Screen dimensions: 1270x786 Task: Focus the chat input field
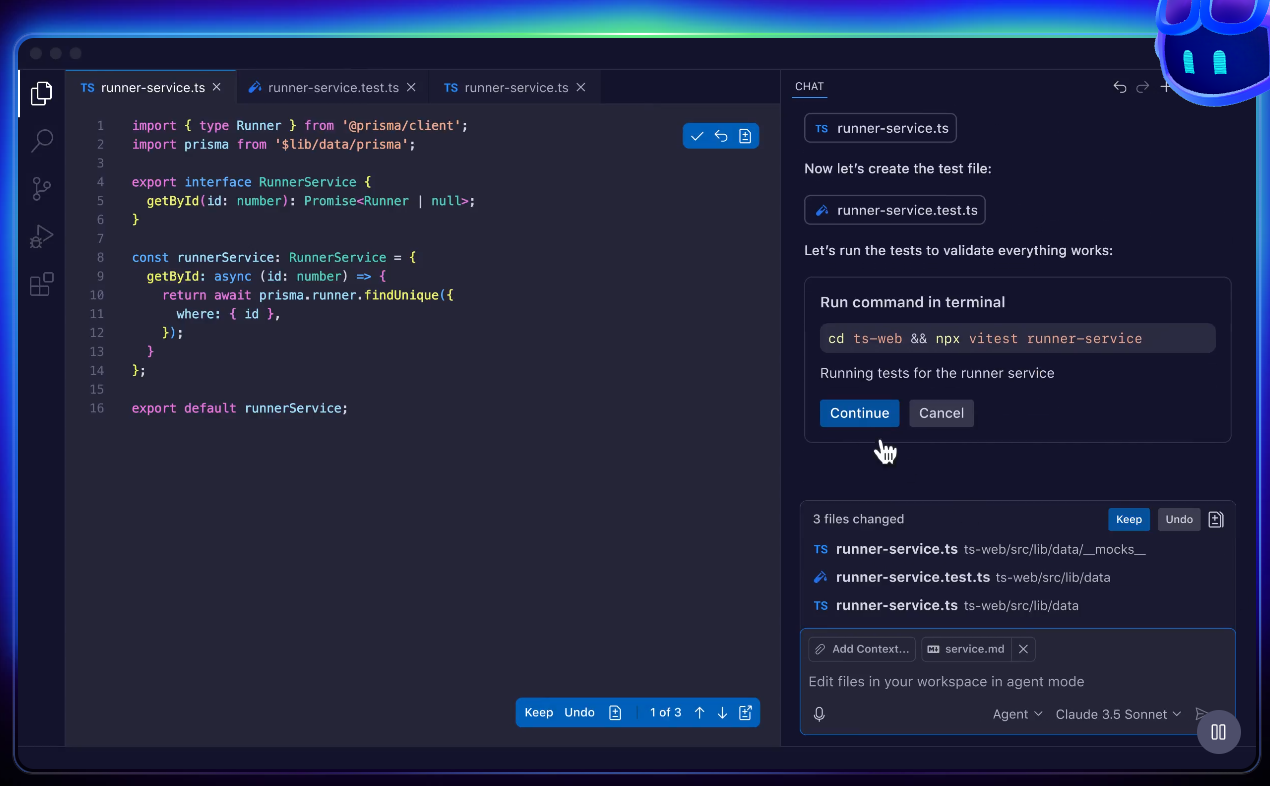pyautogui.click(x=1017, y=682)
